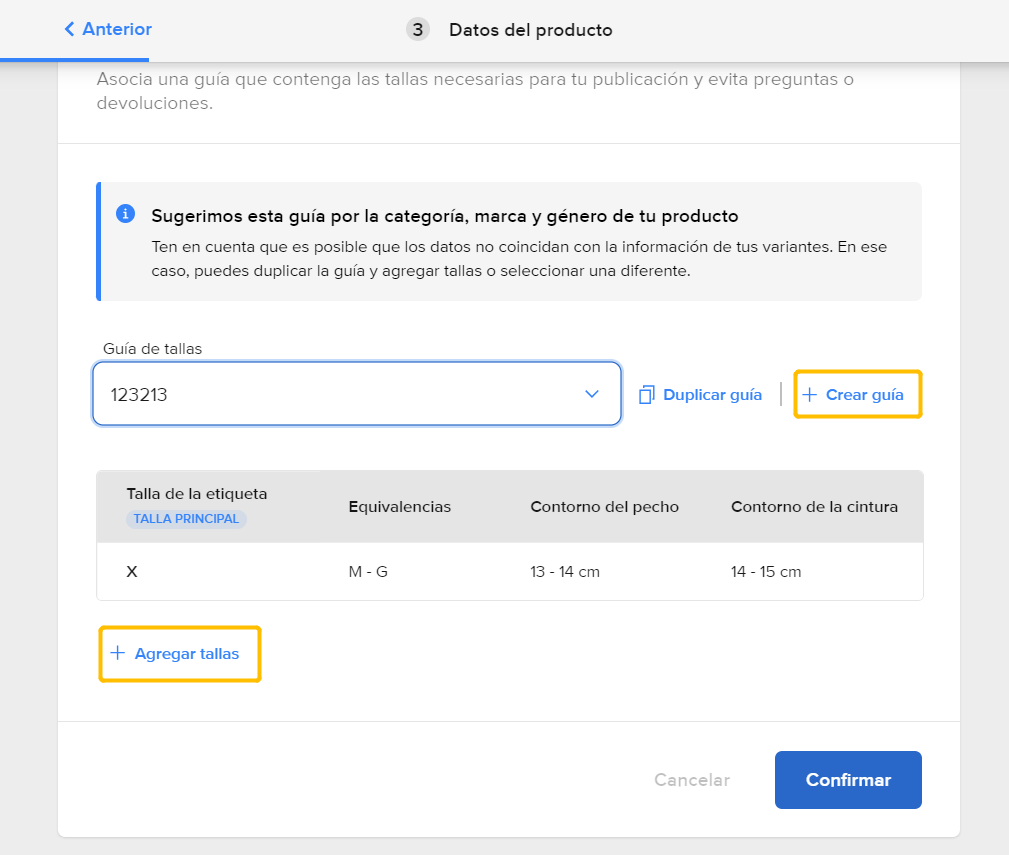Click the Crear guía button

[x=858, y=394]
